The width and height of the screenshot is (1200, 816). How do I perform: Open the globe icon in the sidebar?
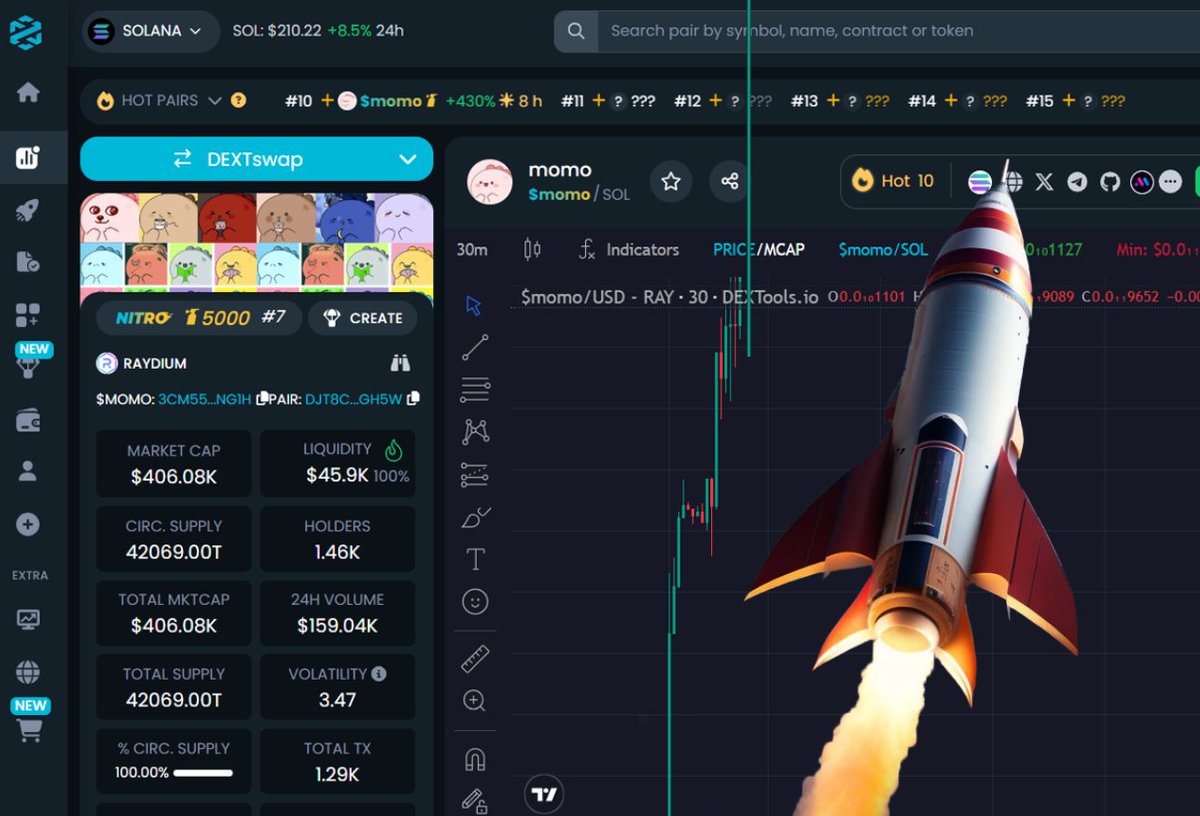pyautogui.click(x=28, y=672)
